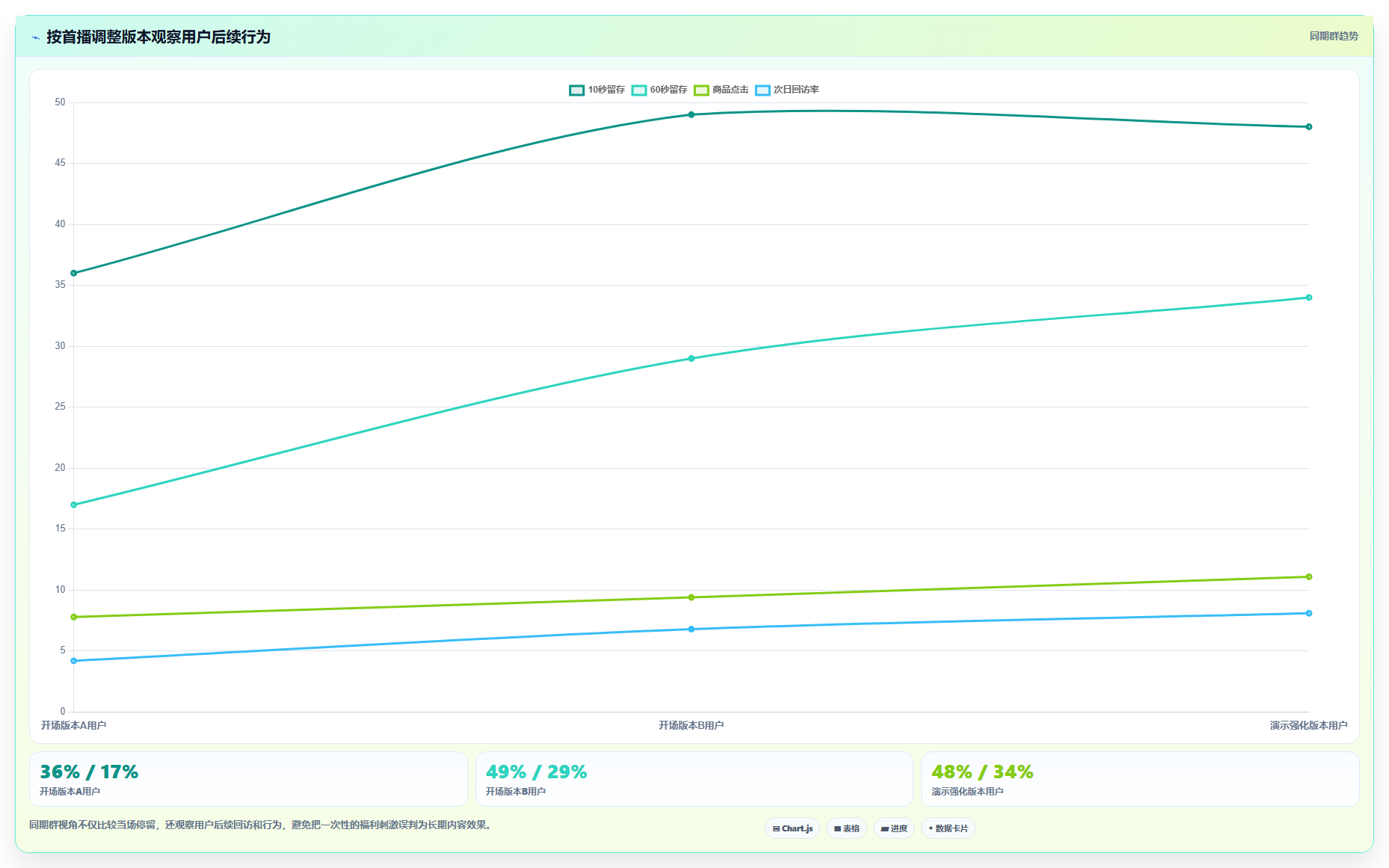This screenshot has height=868, width=1389.
Task: Open the 49% / 29% summary card
Action: (x=694, y=779)
